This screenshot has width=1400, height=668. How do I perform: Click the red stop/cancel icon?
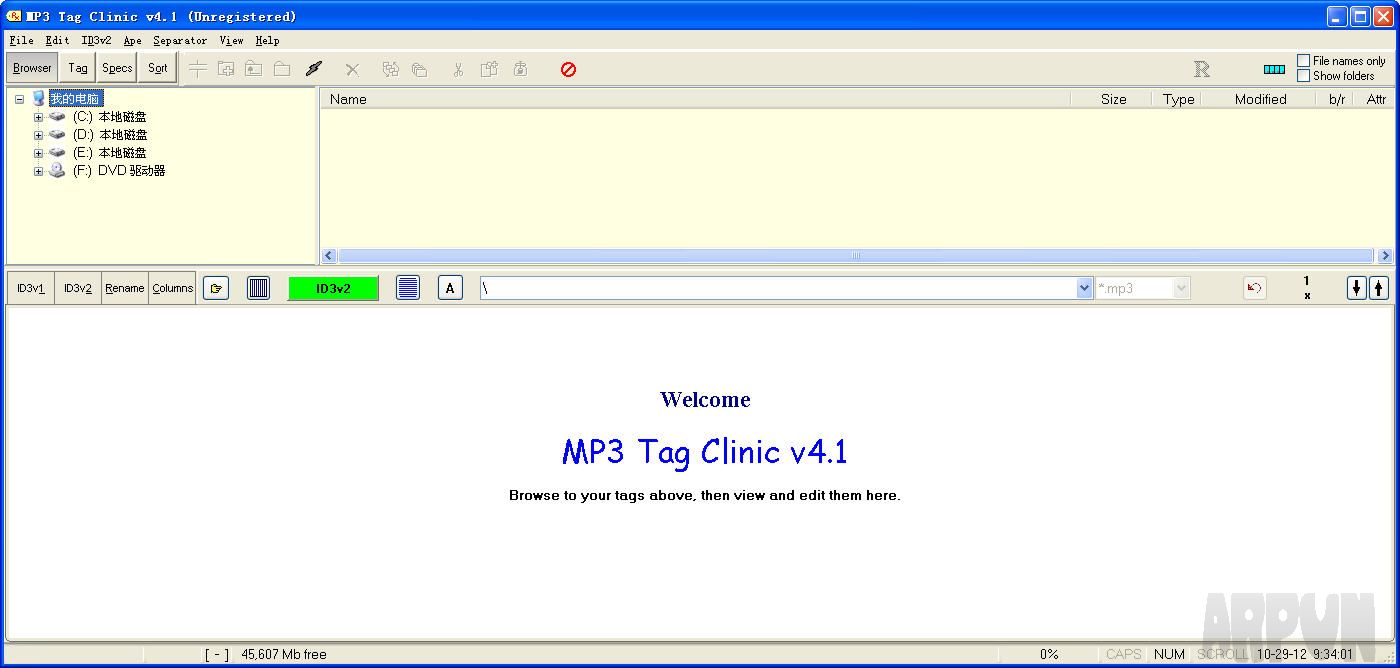coord(568,69)
